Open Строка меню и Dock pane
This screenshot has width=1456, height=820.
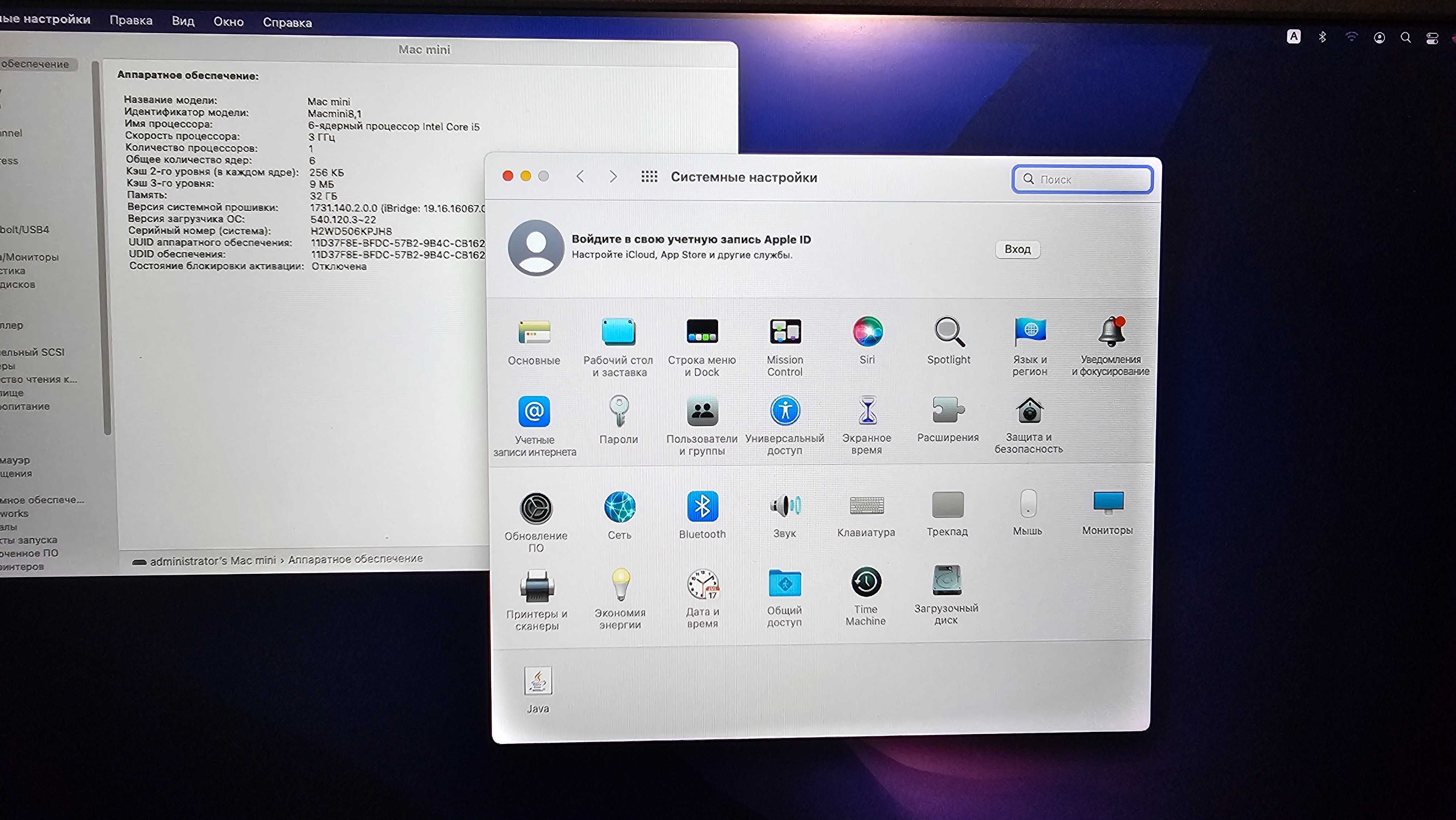pos(702,347)
